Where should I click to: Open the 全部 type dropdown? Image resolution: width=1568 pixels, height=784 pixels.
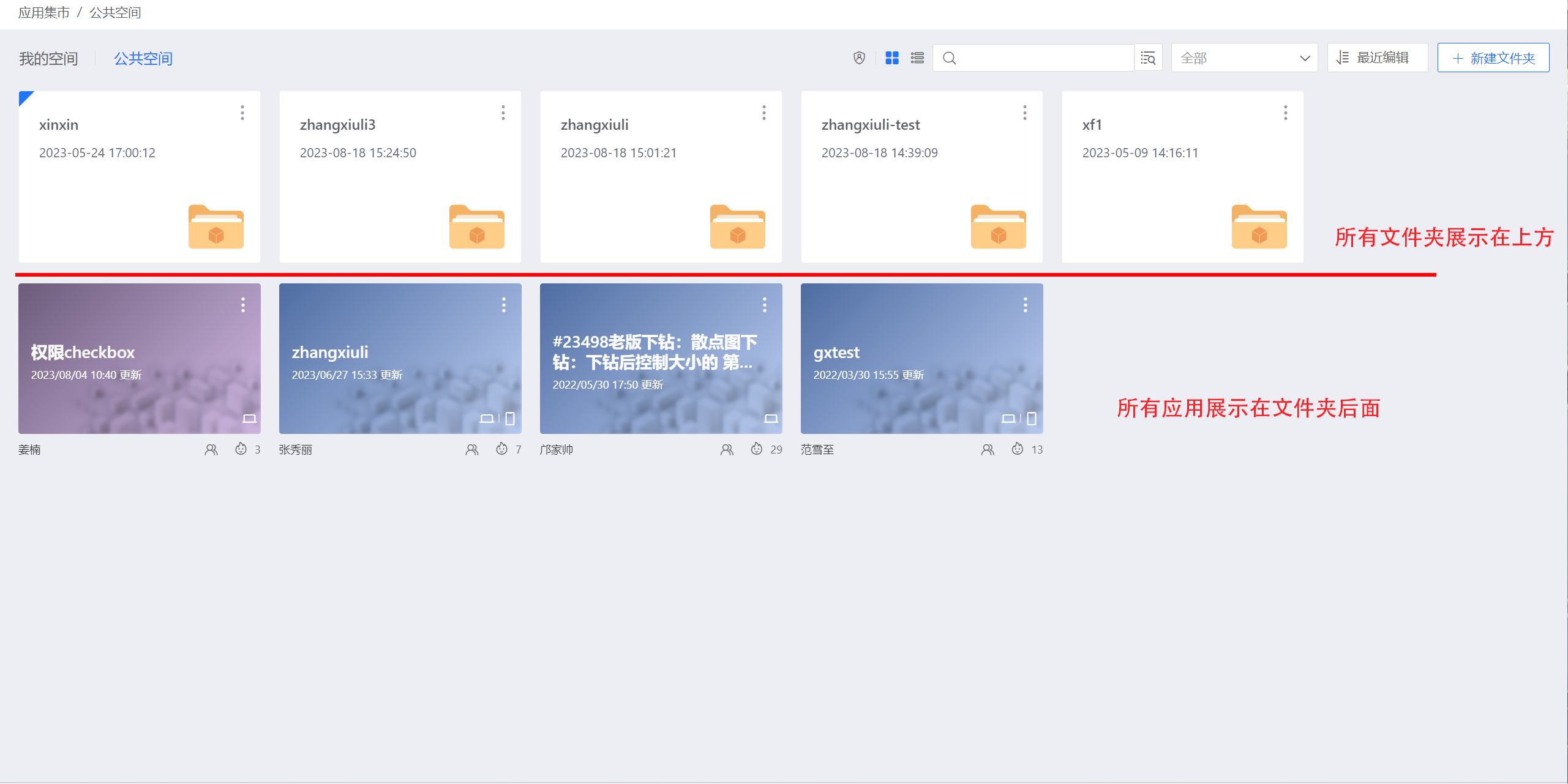1244,58
